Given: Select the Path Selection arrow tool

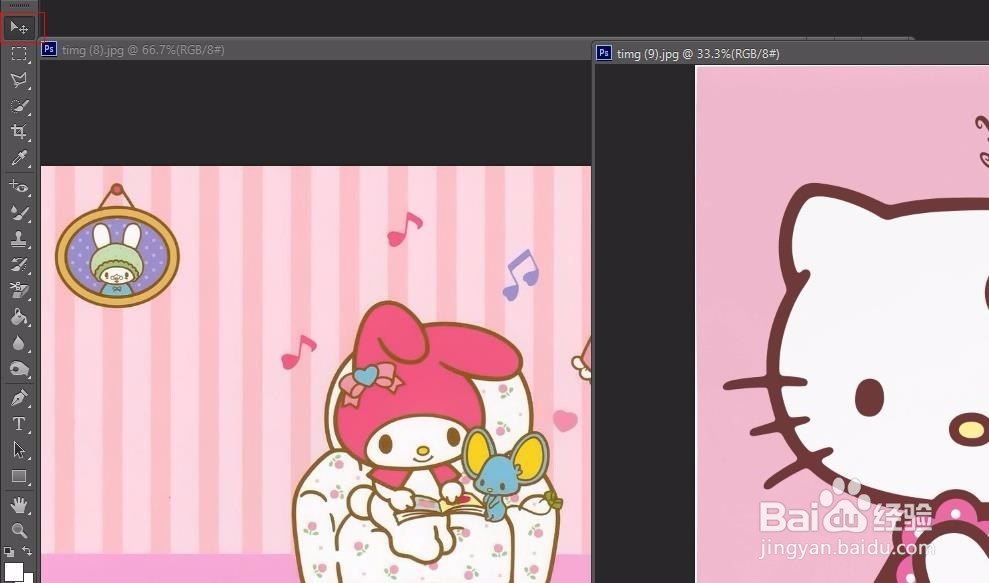Looking at the screenshot, I should 19,450.
